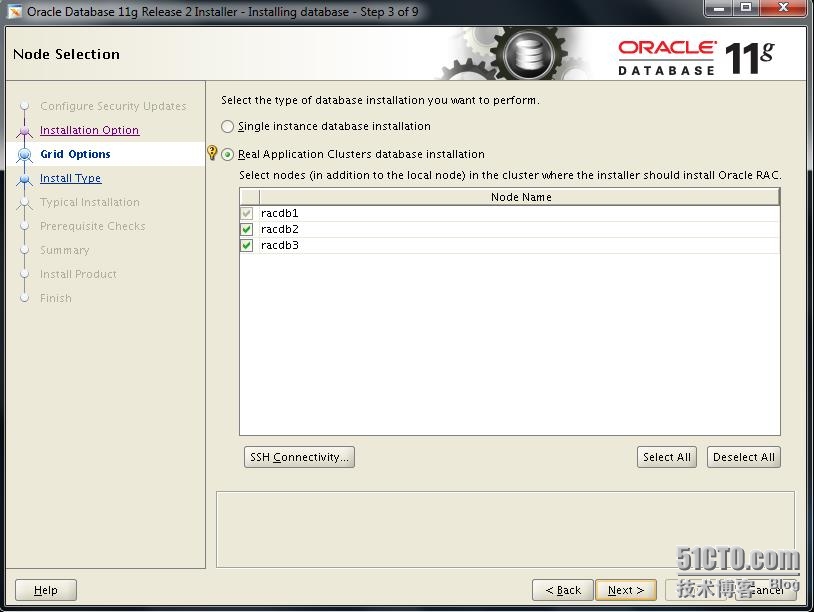The width and height of the screenshot is (814, 612).
Task: Select the racdb3 node name text
Action: (280, 246)
